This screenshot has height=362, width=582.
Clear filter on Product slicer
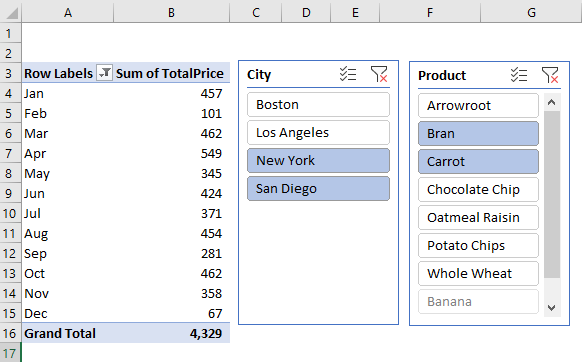550,75
